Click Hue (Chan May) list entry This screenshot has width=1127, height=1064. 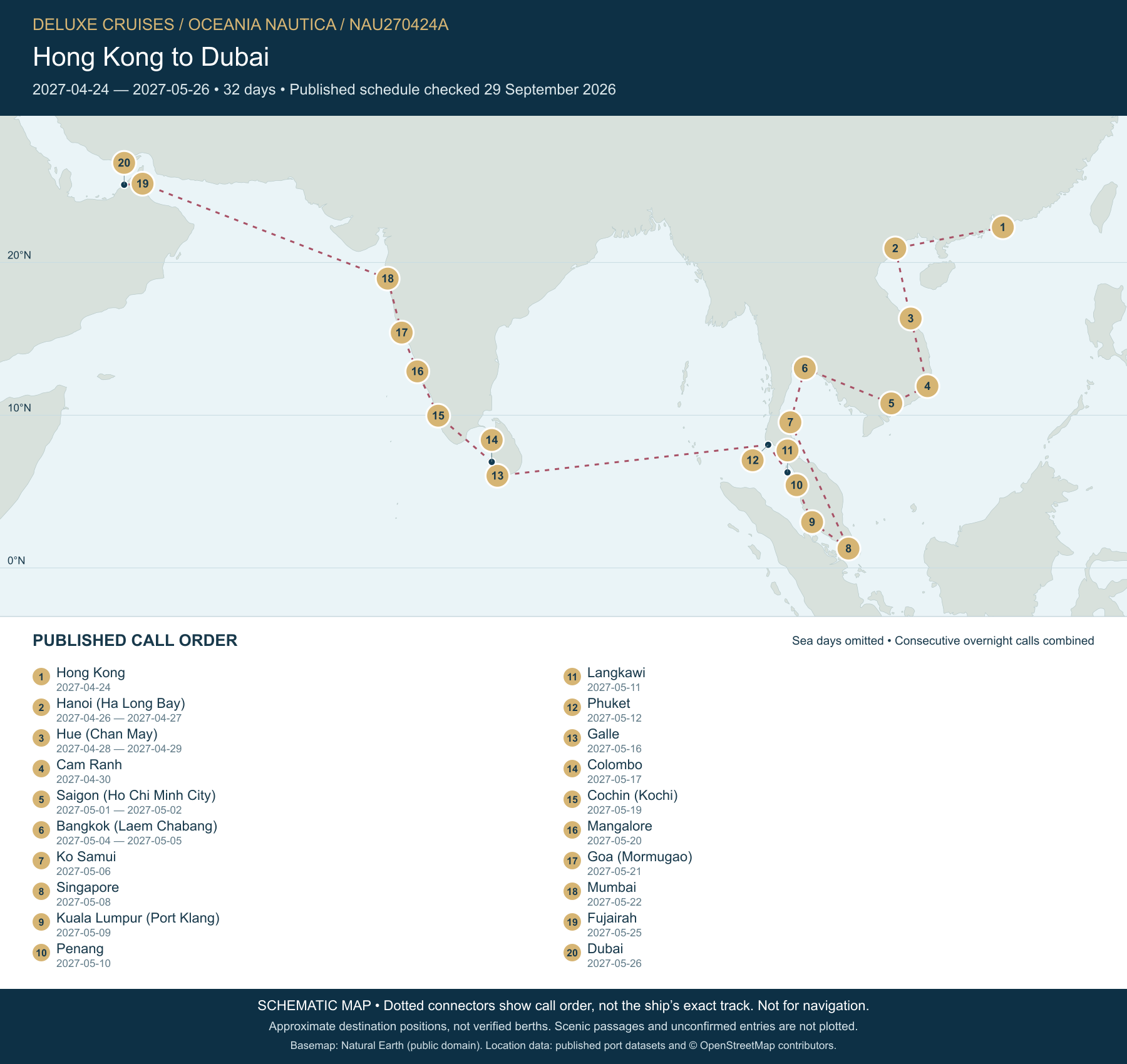107,740
